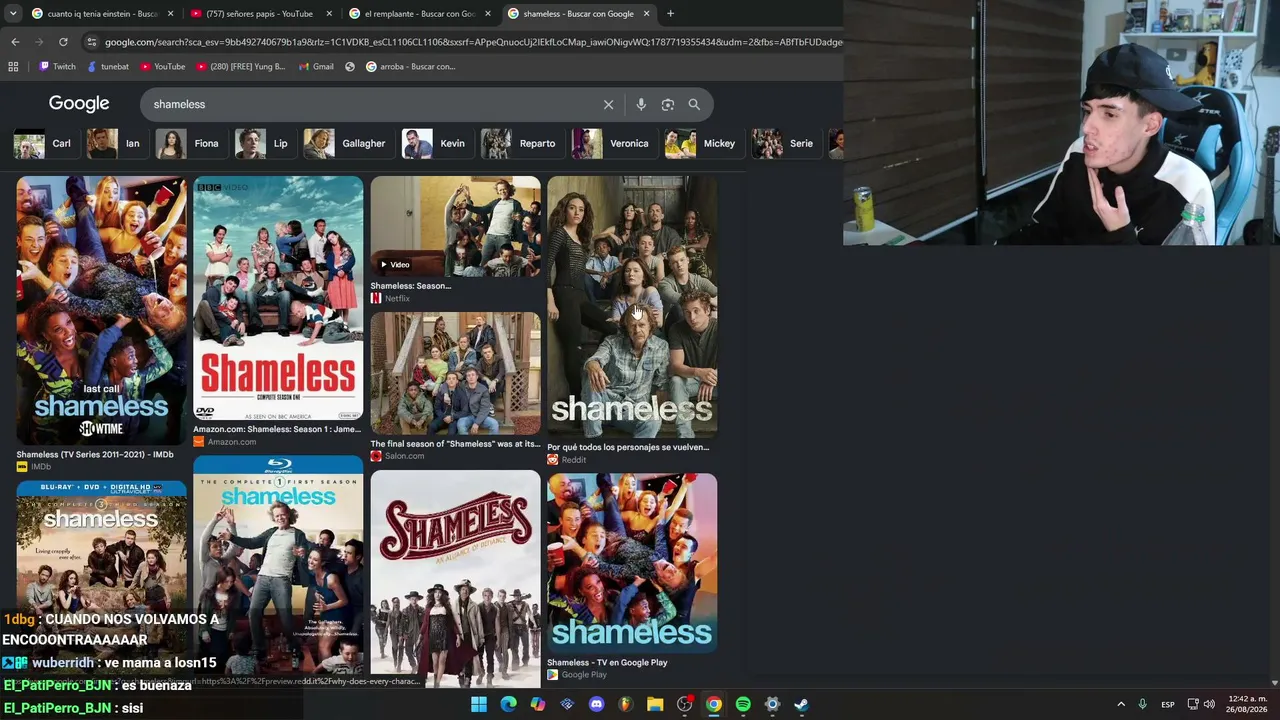Click into the 'shameless' search field
Viewport: 1280px width, 720px height.
tap(370, 104)
